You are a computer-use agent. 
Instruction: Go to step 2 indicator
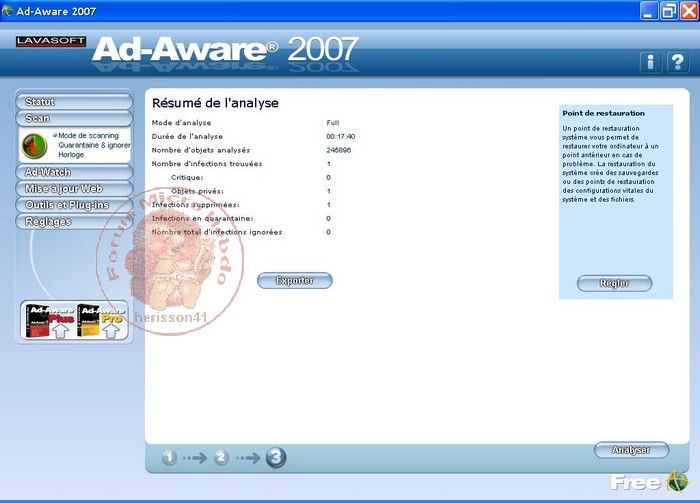[221, 457]
